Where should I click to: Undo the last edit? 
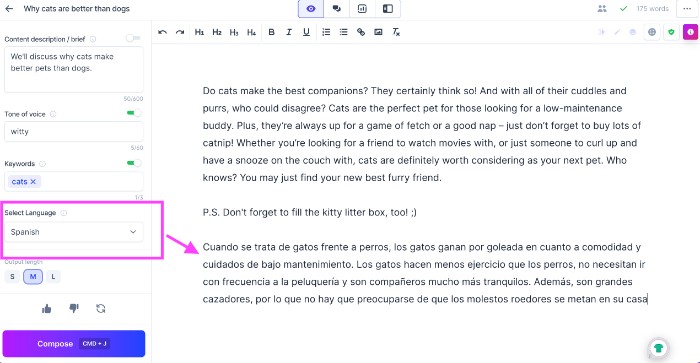coord(162,32)
